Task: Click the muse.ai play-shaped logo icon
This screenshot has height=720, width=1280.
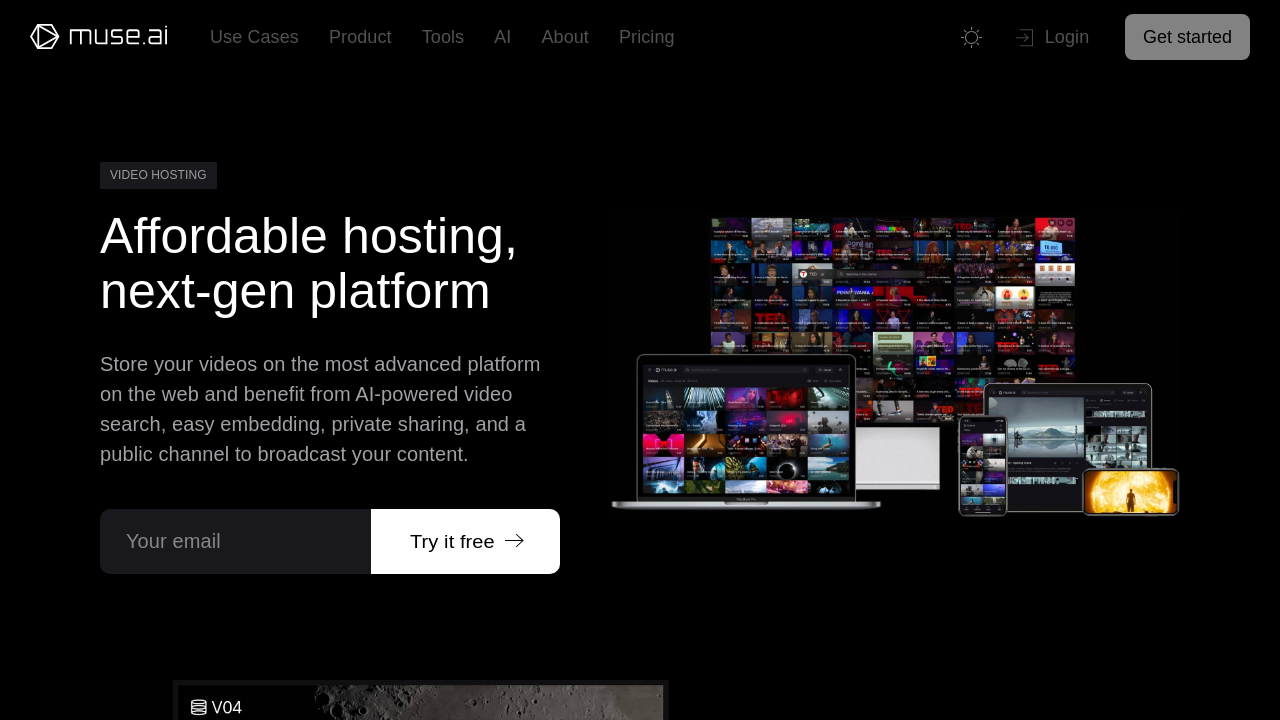Action: (x=45, y=37)
